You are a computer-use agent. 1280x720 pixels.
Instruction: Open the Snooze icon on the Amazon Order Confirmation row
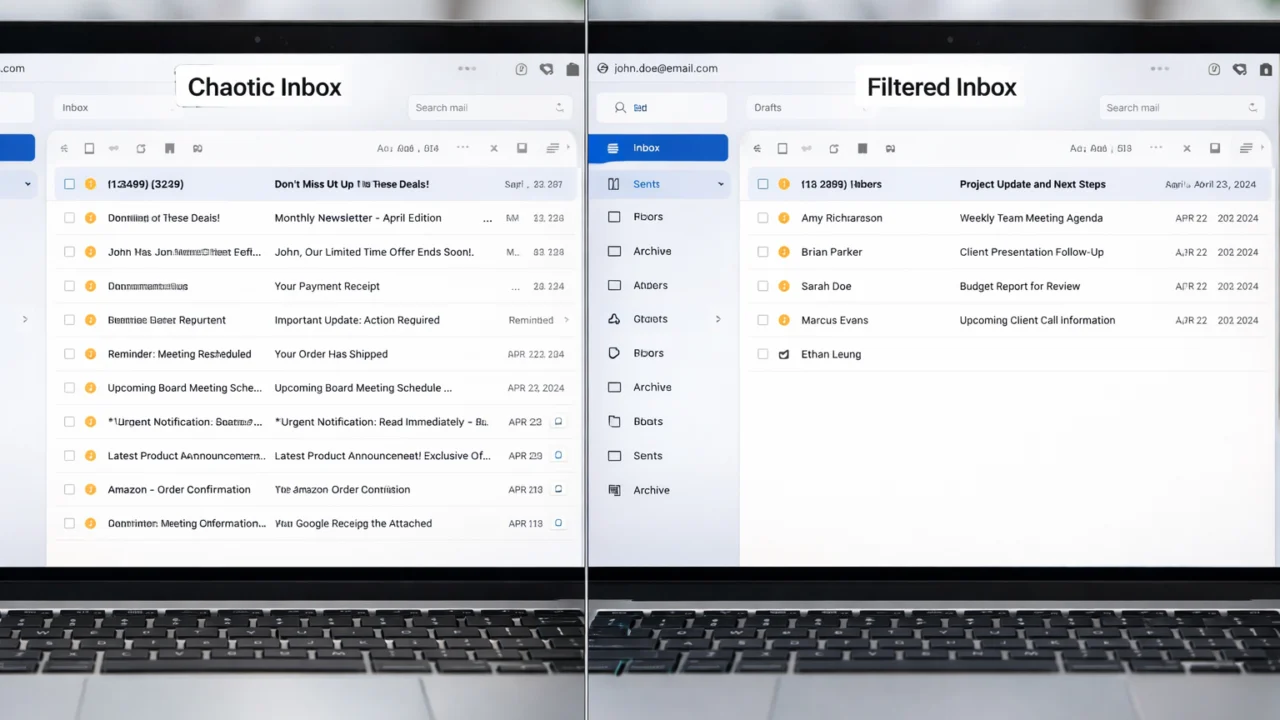[558, 489]
